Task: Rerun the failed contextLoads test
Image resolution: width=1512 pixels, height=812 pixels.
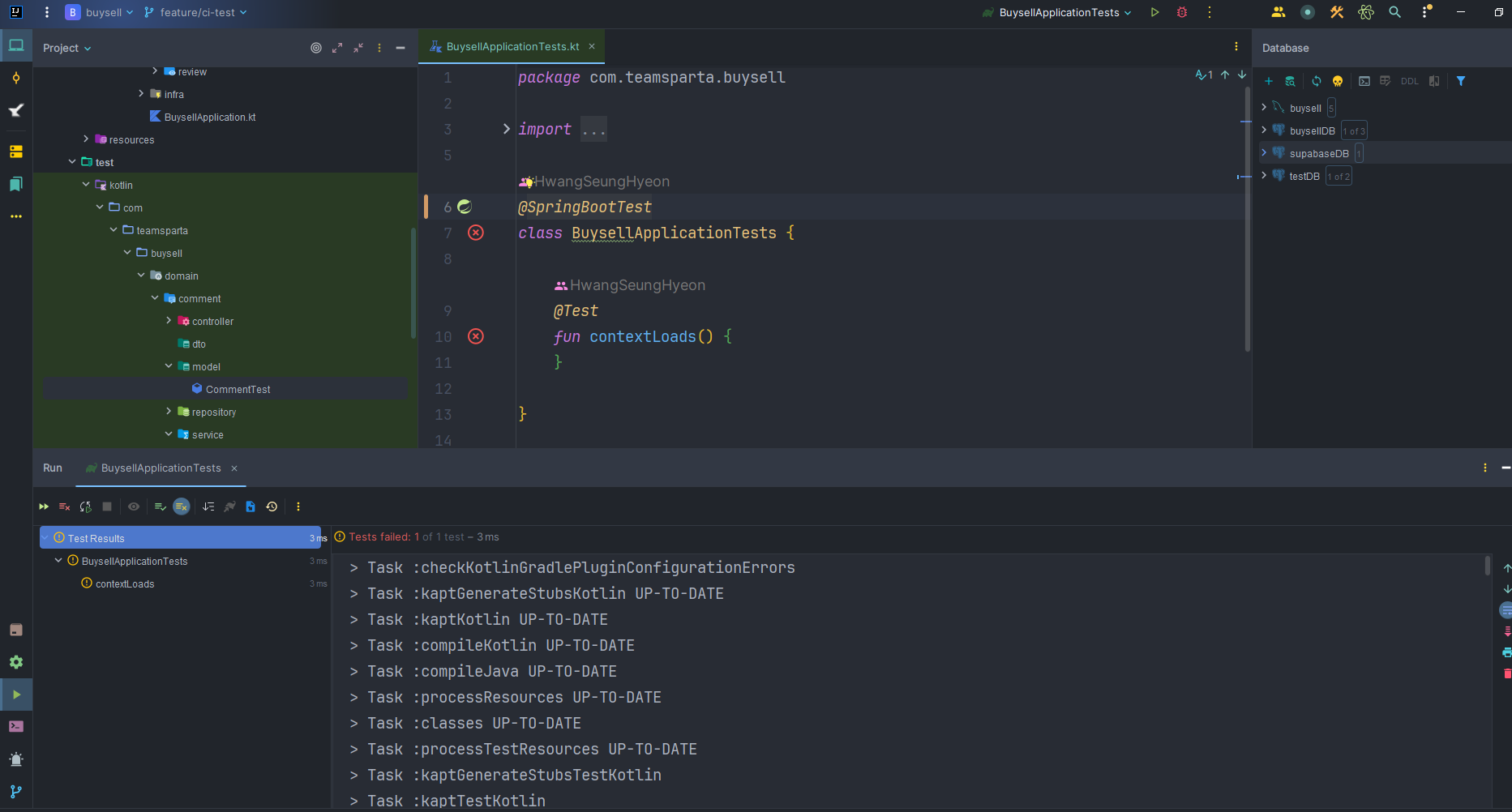Action: 64,506
